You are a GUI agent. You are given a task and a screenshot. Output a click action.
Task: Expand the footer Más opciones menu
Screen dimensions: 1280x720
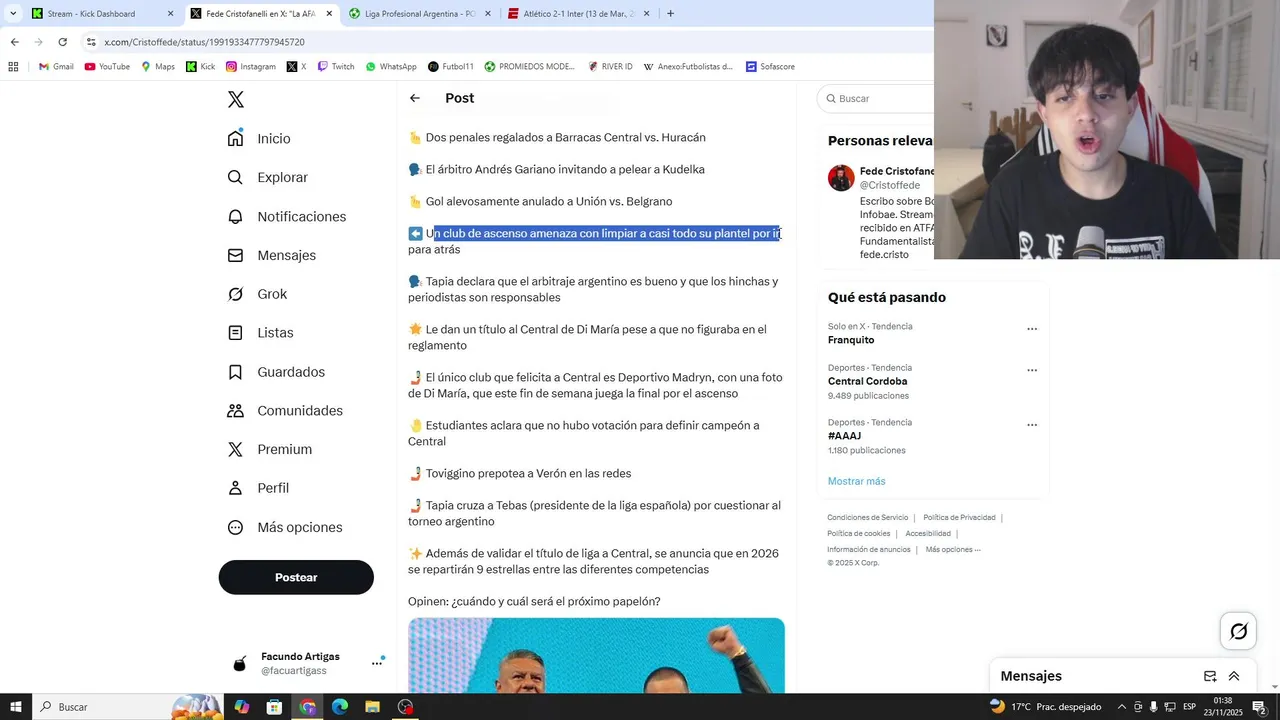953,549
